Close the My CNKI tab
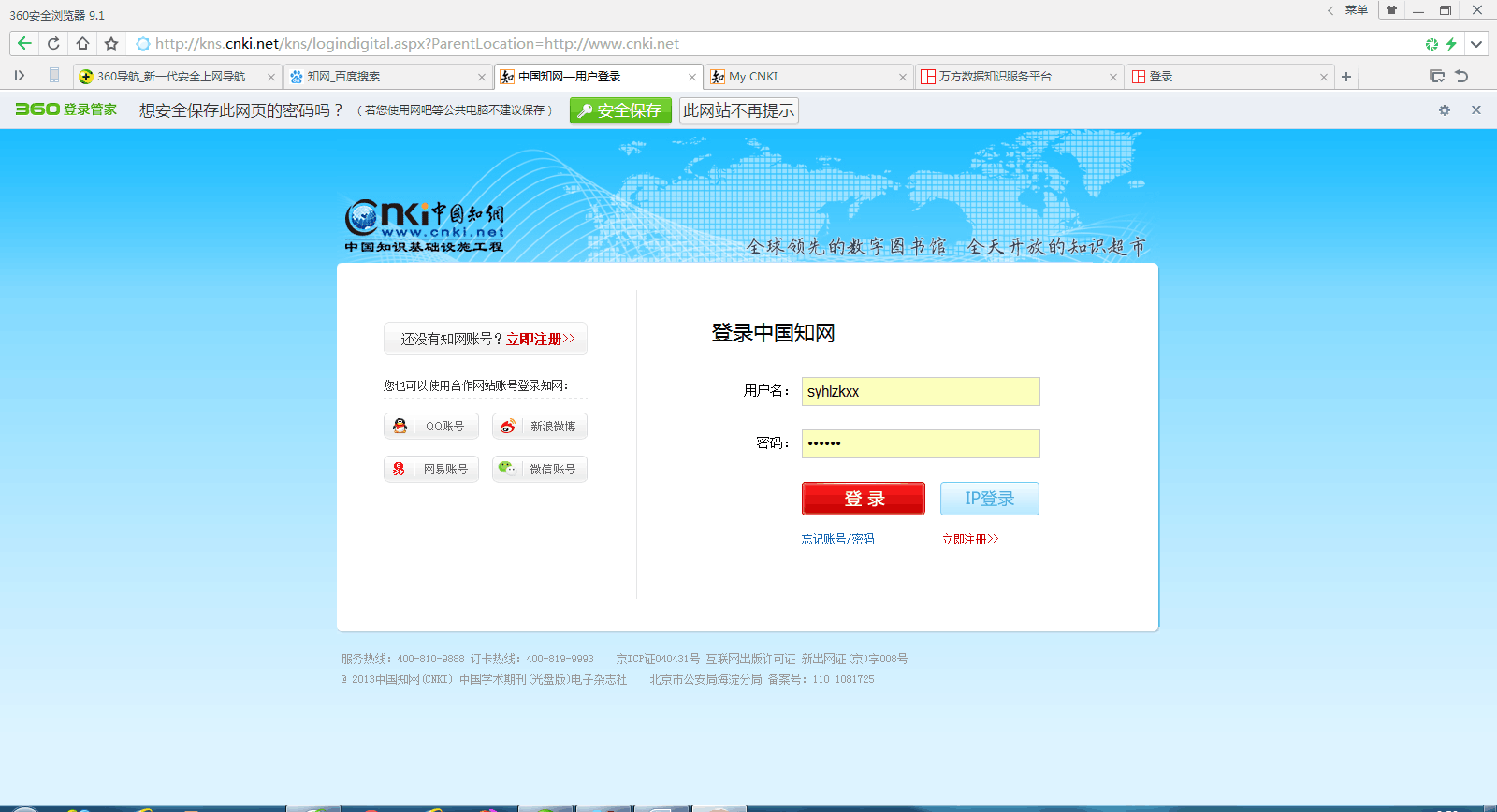 (903, 78)
